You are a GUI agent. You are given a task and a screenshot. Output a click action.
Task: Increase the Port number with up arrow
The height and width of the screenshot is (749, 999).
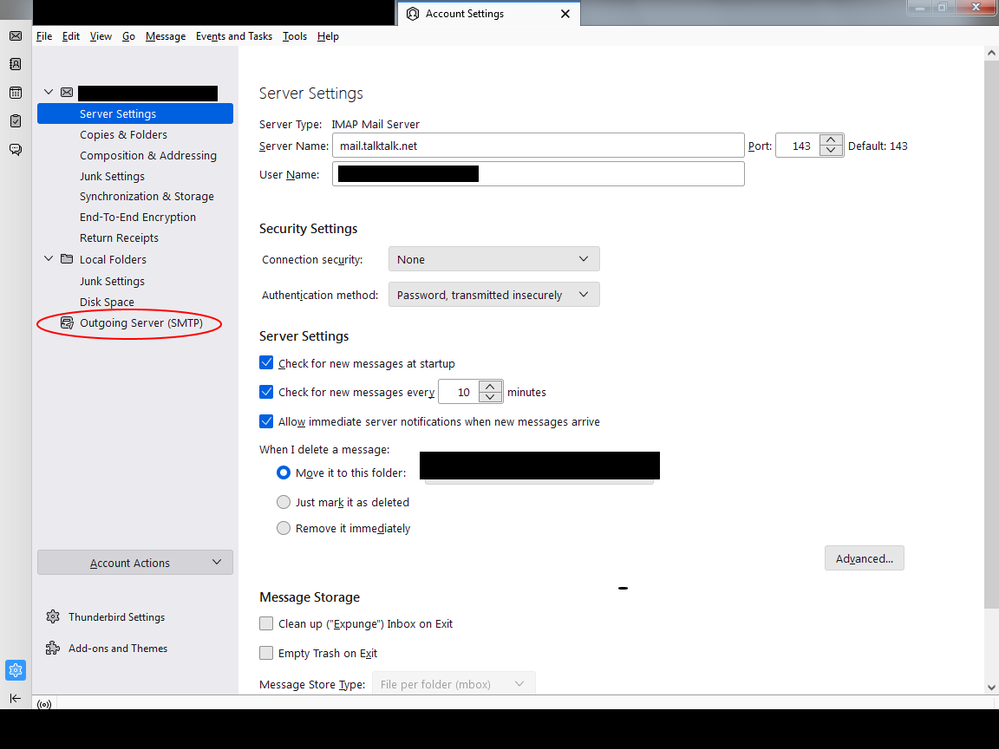coord(831,139)
